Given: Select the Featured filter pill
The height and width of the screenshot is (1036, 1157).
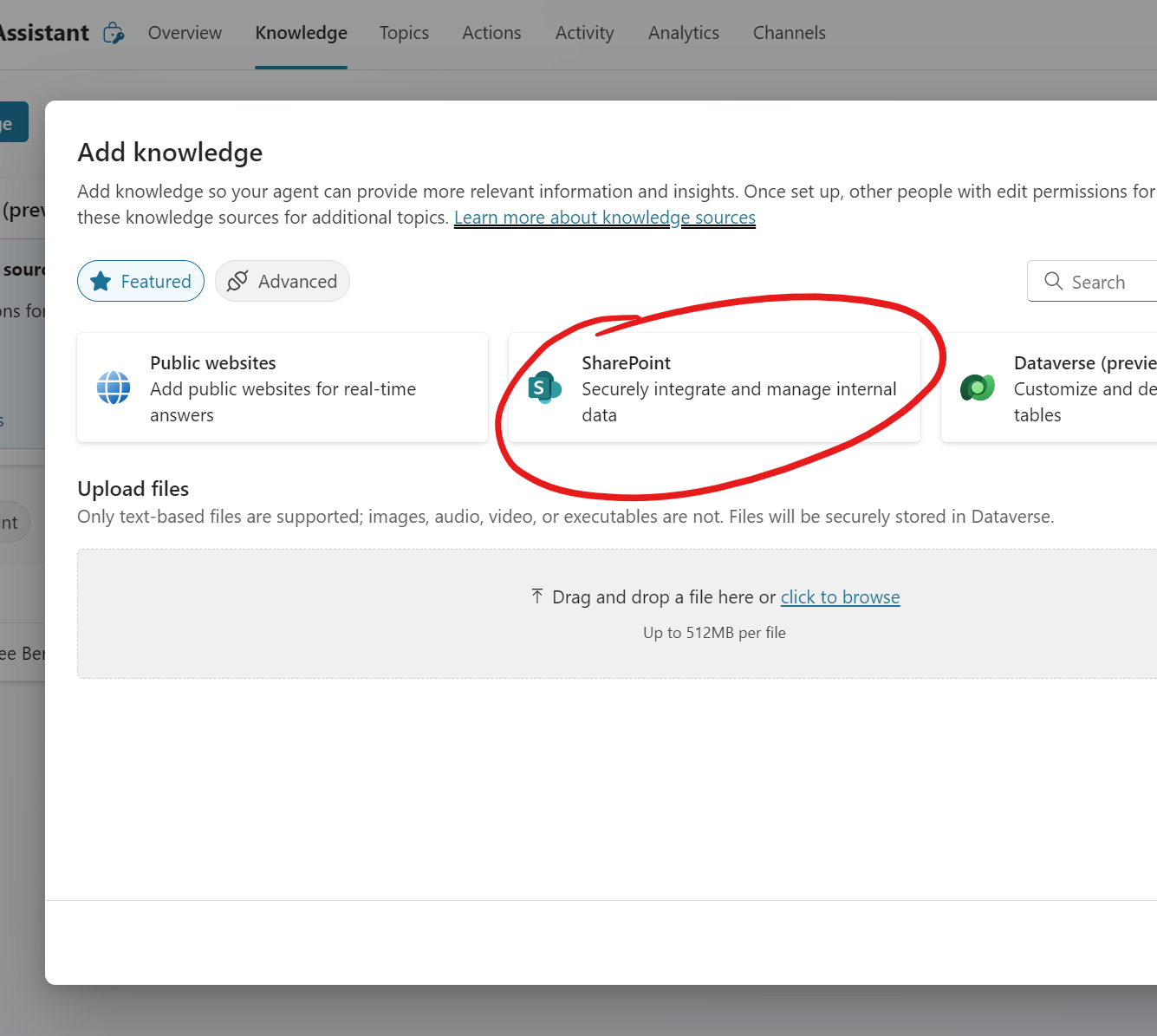Looking at the screenshot, I should (140, 281).
